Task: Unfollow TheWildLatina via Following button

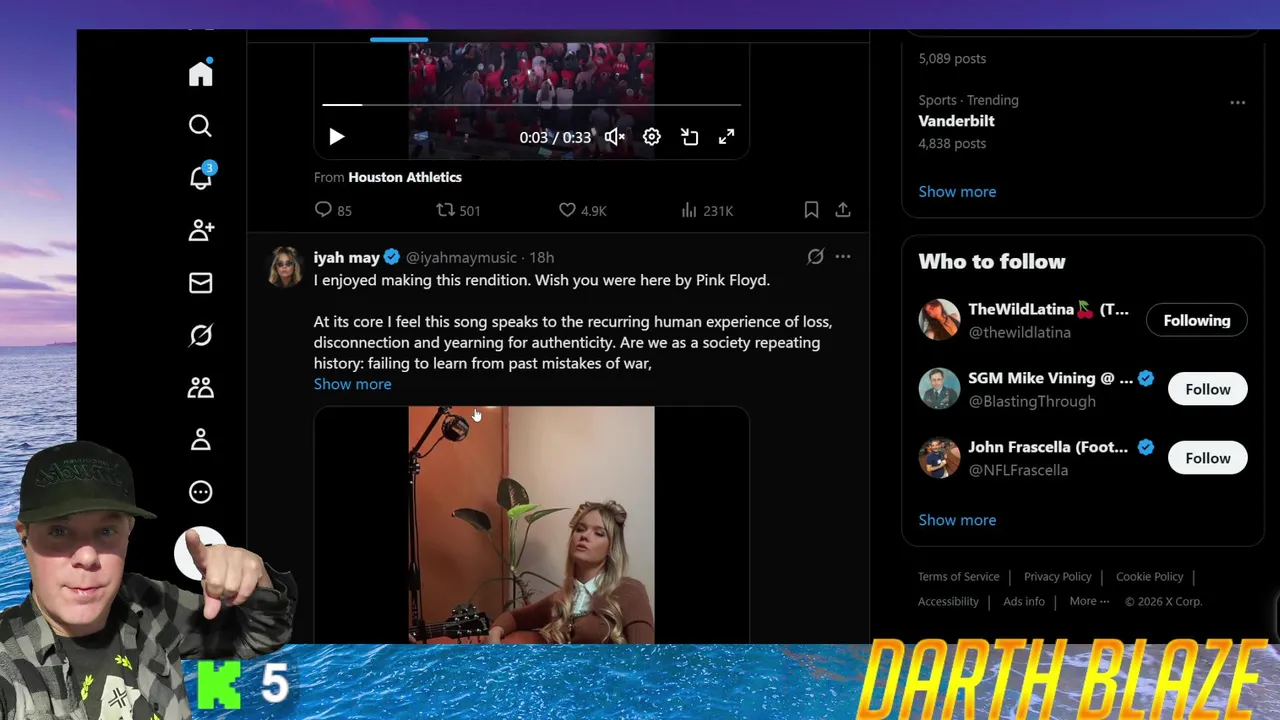Action: point(1197,320)
